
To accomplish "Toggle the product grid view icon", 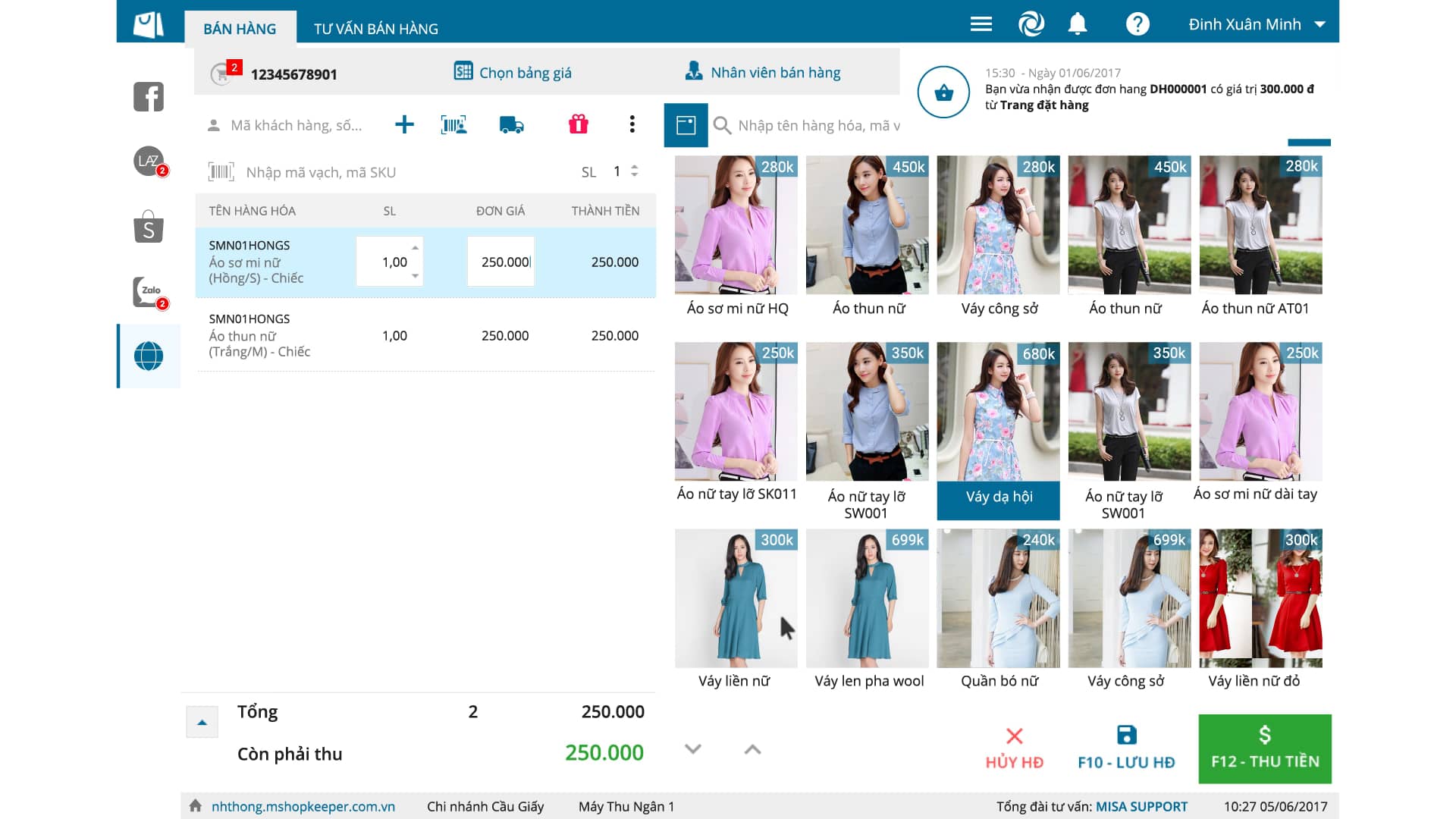I will 685,125.
